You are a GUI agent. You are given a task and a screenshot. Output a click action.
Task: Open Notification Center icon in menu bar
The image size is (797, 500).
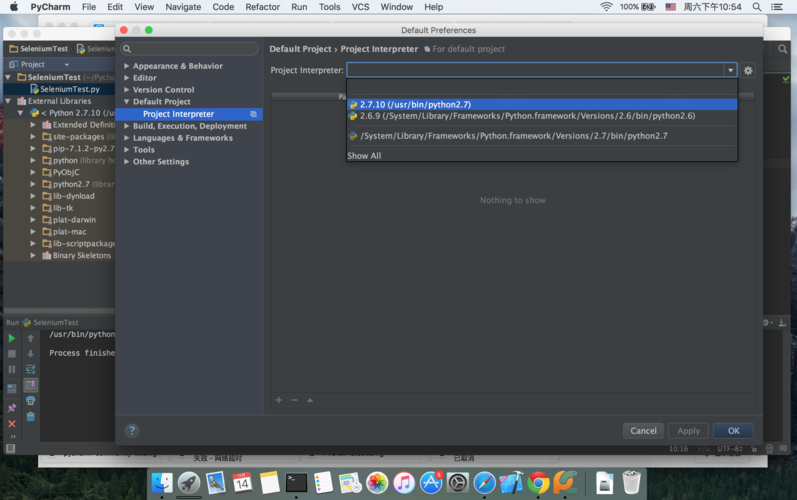(777, 7)
